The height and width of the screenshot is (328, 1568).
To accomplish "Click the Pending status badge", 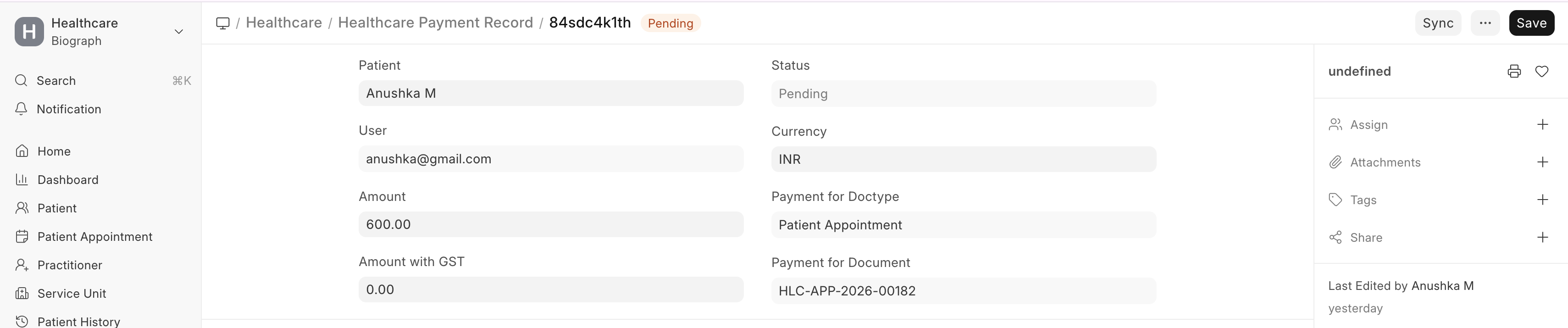I will point(670,24).
